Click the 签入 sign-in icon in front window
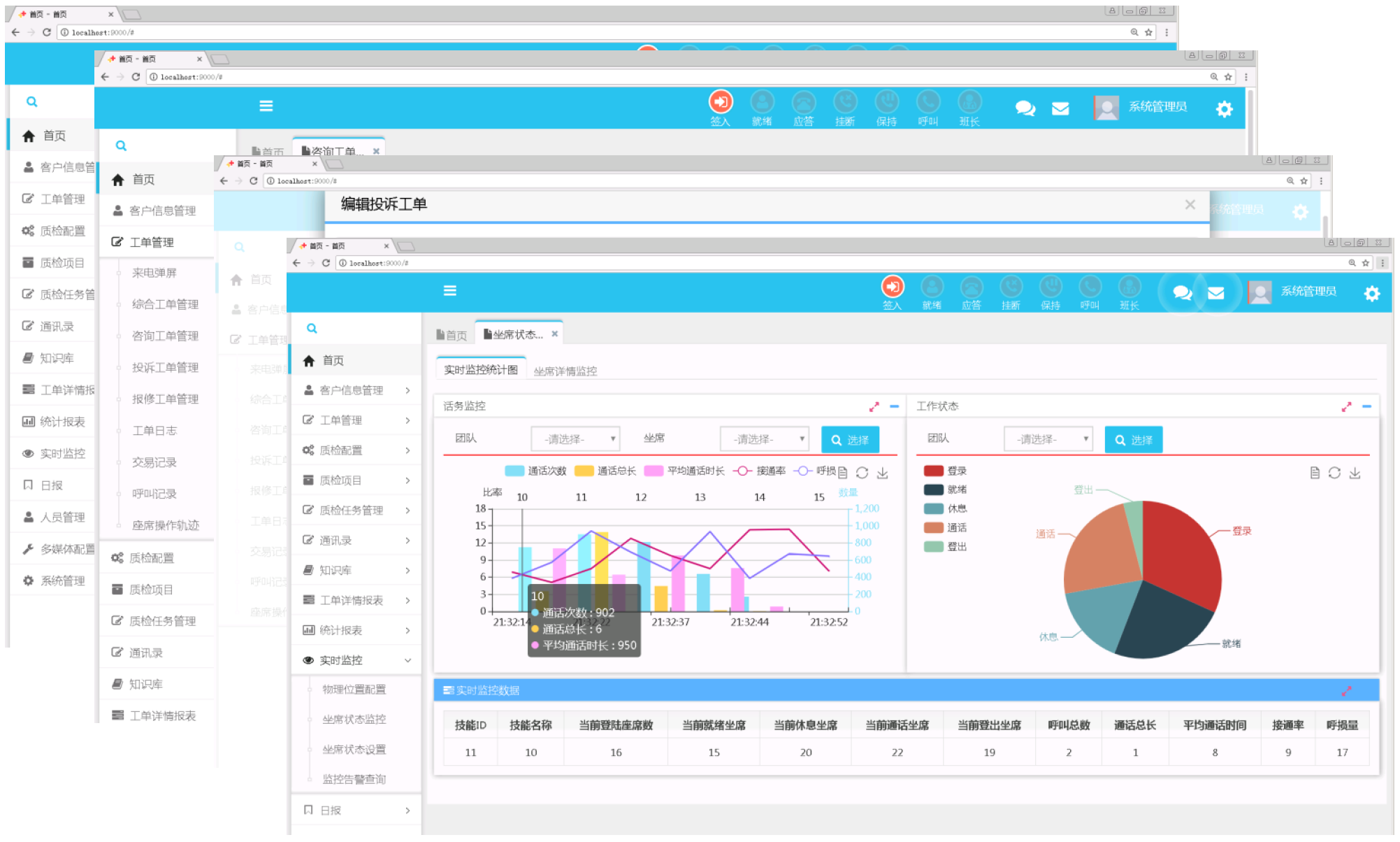This screenshot has width=1400, height=842. [893, 287]
